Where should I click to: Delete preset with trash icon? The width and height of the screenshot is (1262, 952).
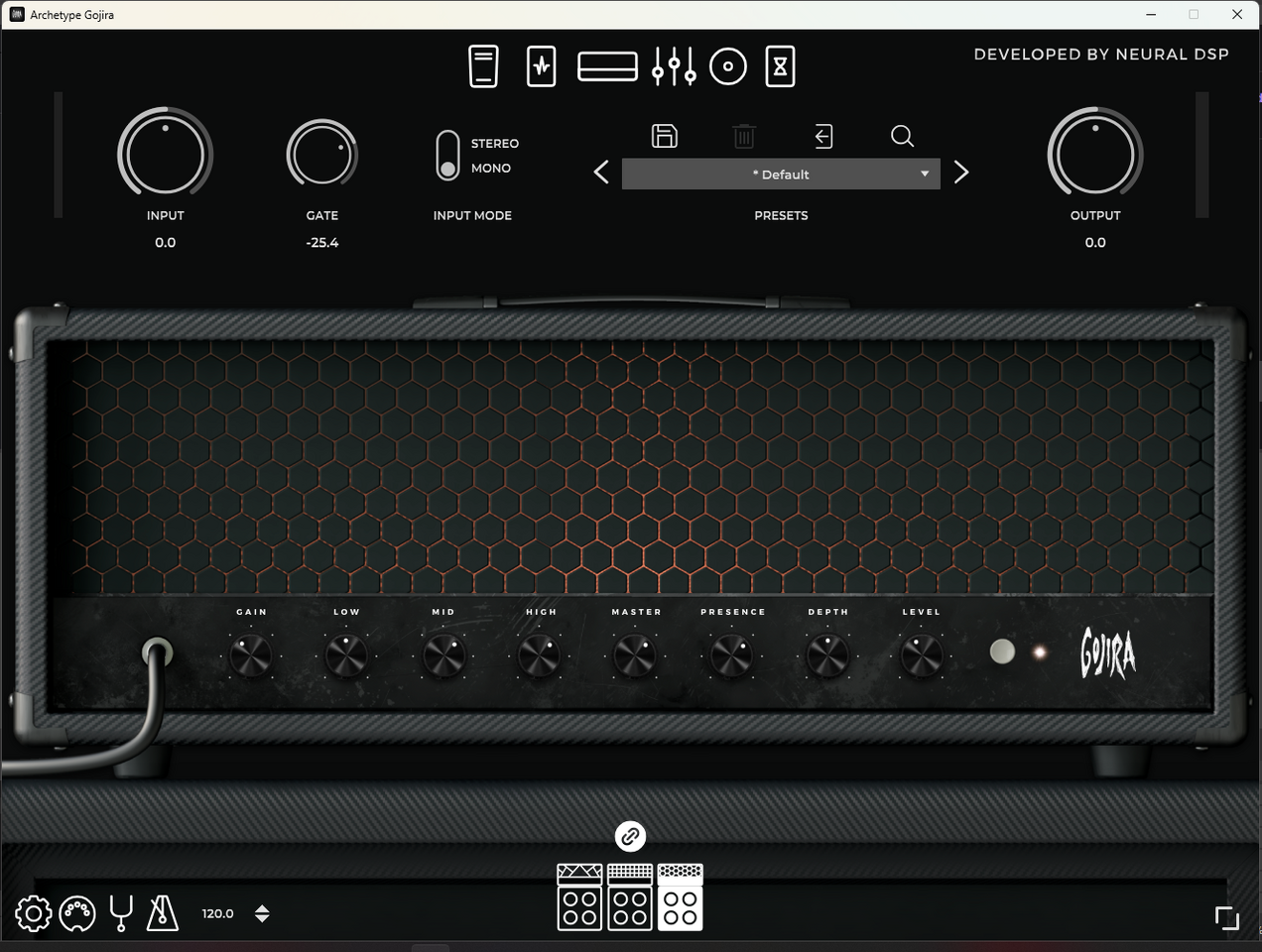click(744, 136)
